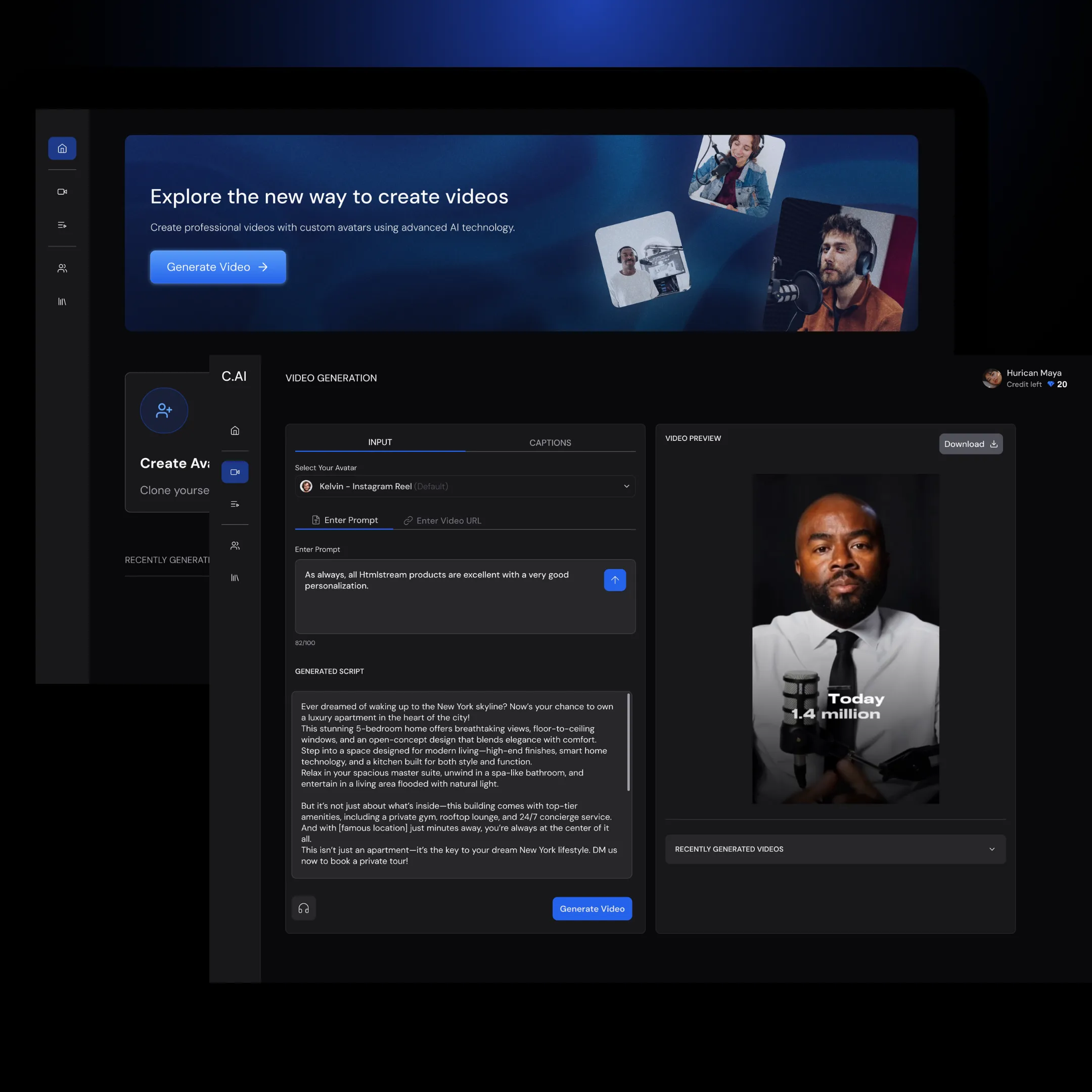Select Enter Video URL tab
1092x1092 pixels.
pyautogui.click(x=442, y=521)
